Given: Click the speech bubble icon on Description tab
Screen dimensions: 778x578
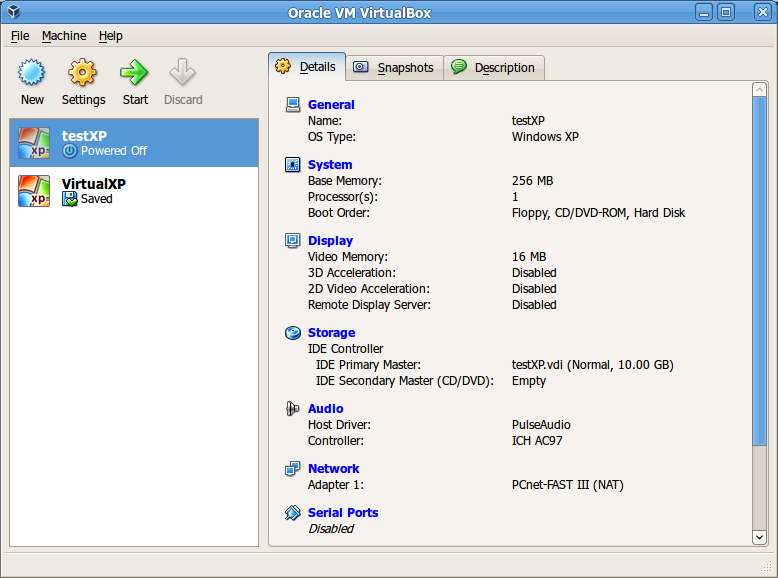Looking at the screenshot, I should [459, 66].
